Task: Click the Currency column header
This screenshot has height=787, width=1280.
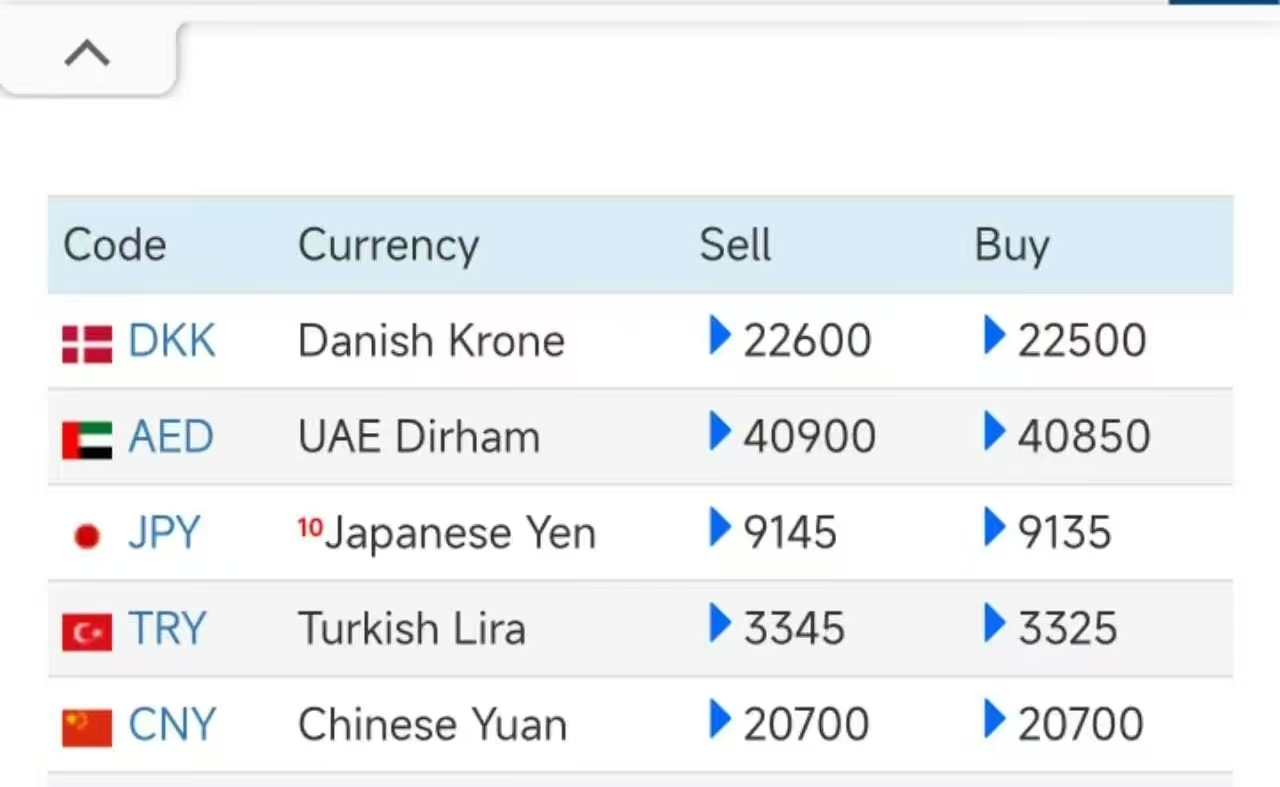Action: (388, 245)
